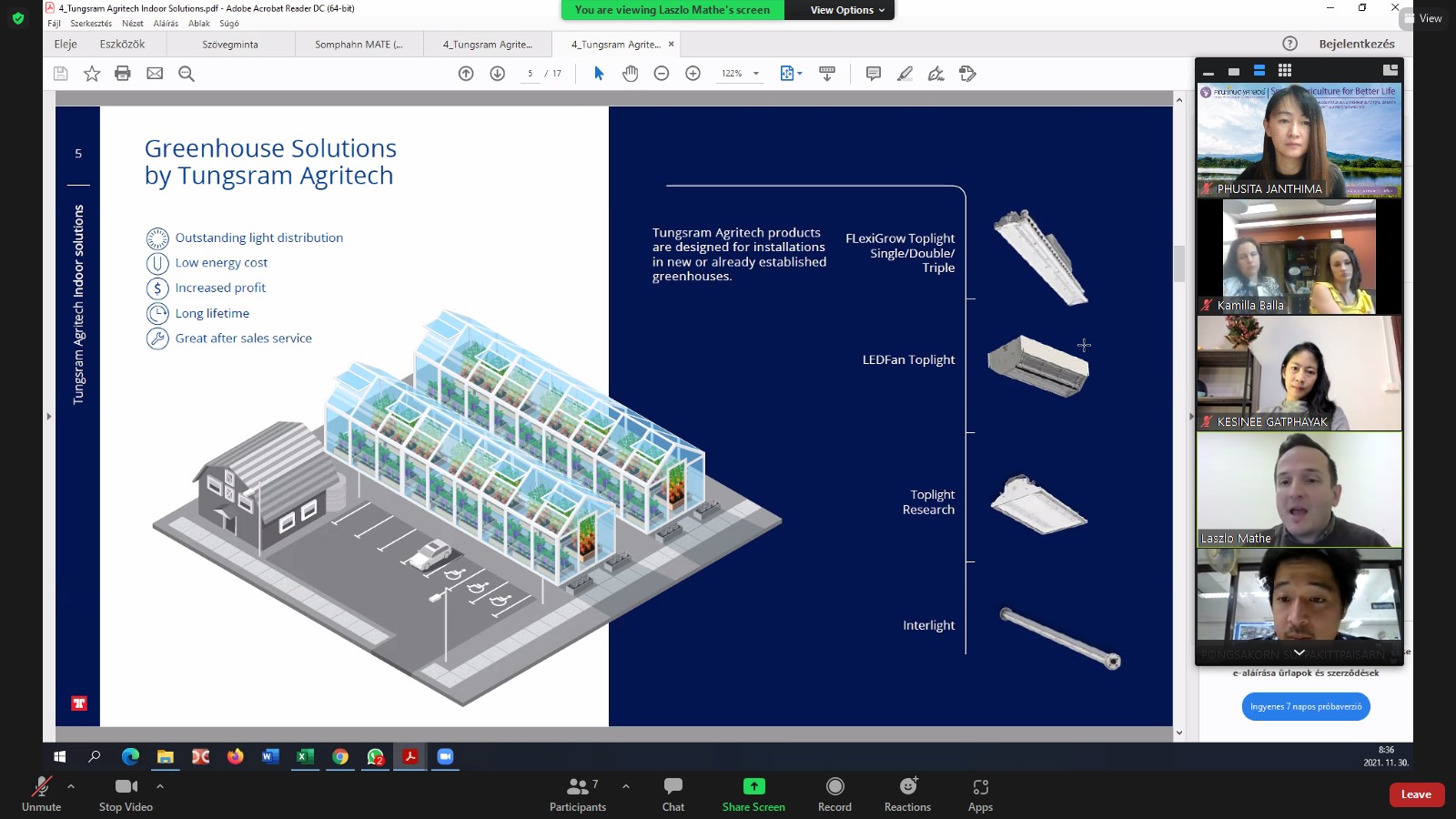The width and height of the screenshot is (1456, 819).
Task: Open the Aláírás menu
Action: point(166,24)
